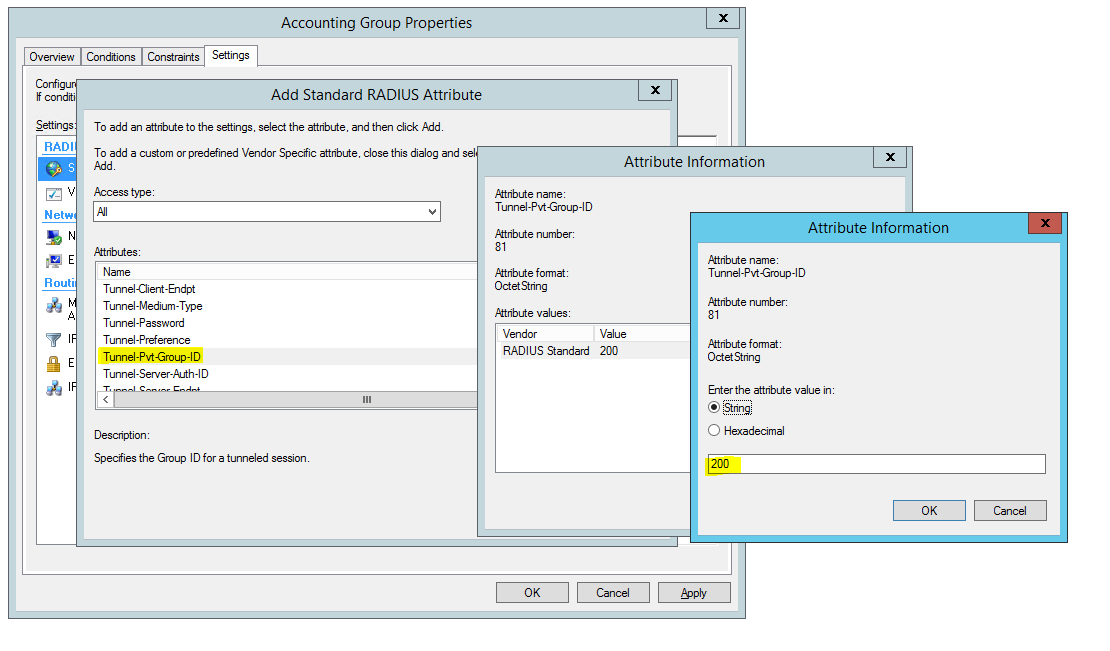1110x651 pixels.
Task: Click the Vendor column header
Action: click(x=544, y=333)
